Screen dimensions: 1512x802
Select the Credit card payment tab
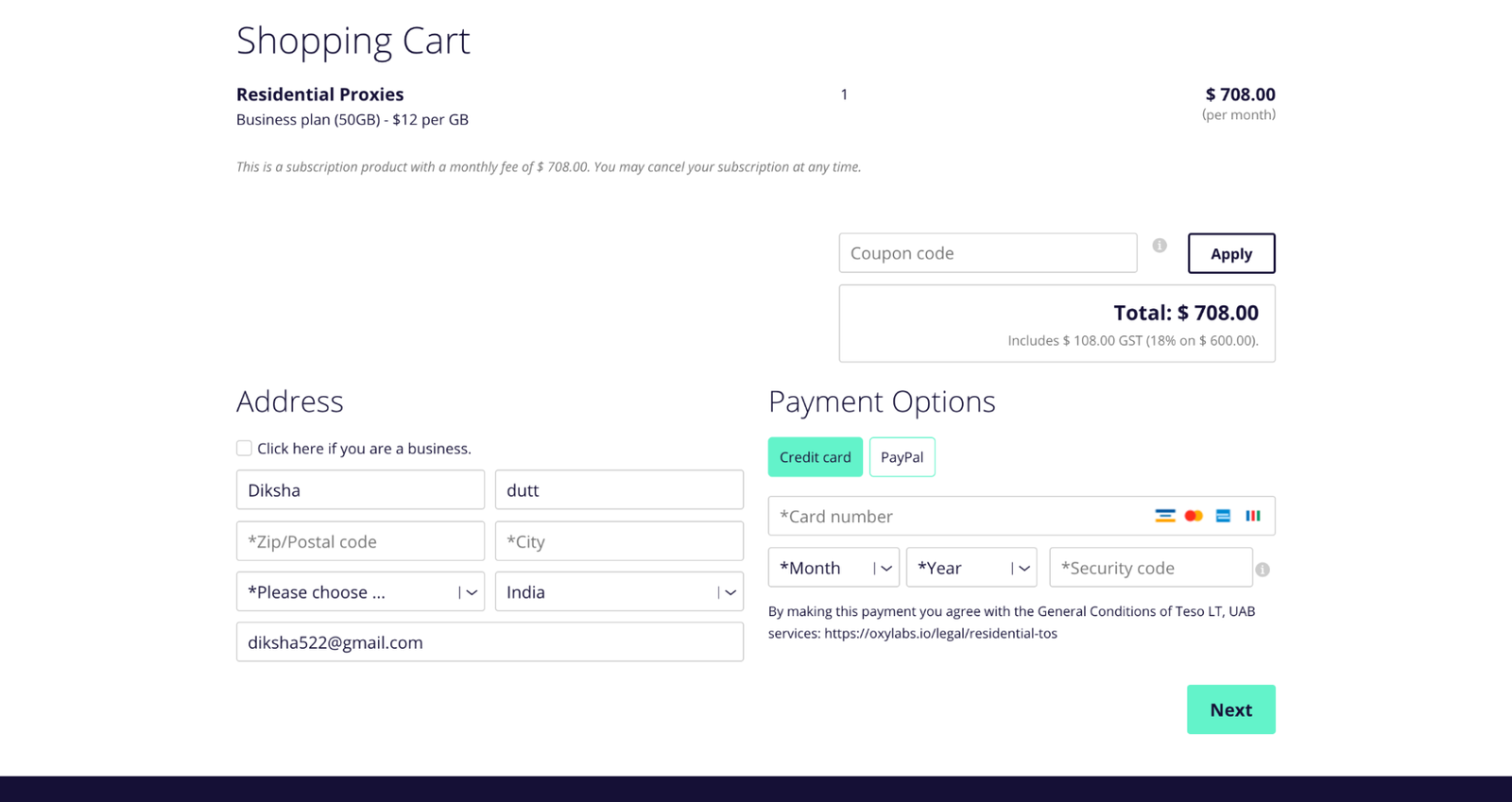[815, 457]
